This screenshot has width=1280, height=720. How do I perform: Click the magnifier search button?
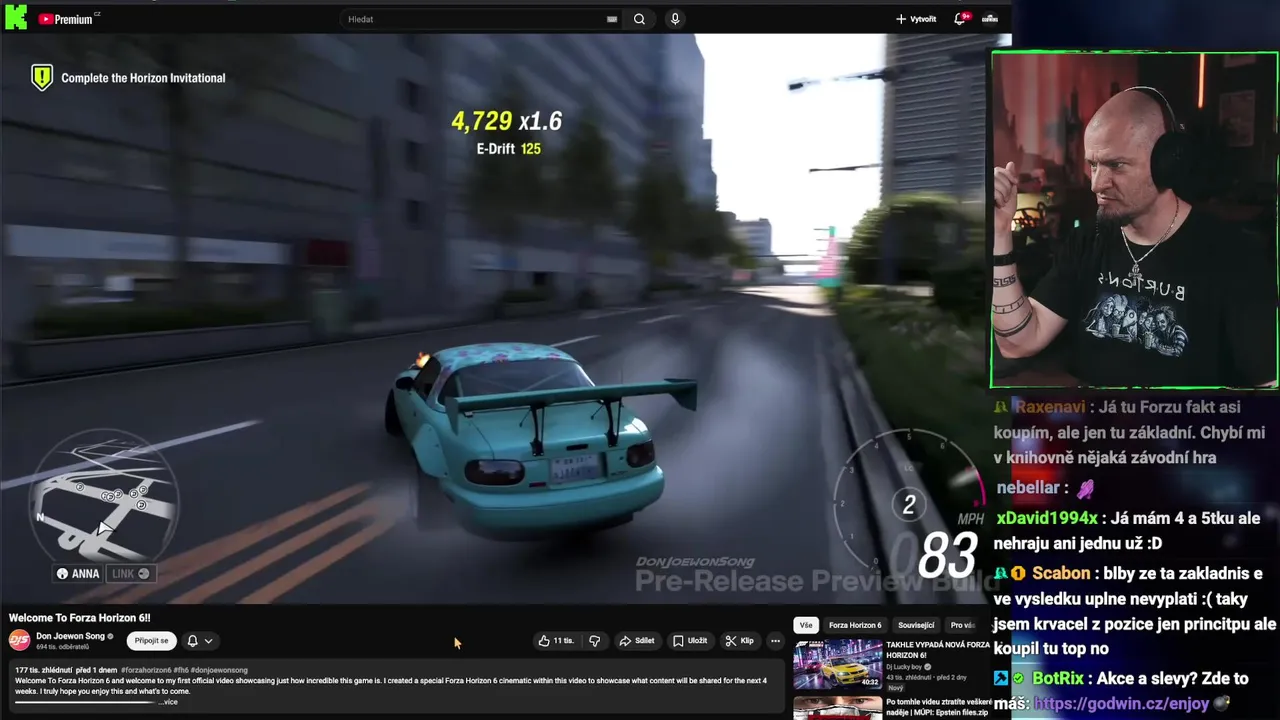[x=639, y=19]
